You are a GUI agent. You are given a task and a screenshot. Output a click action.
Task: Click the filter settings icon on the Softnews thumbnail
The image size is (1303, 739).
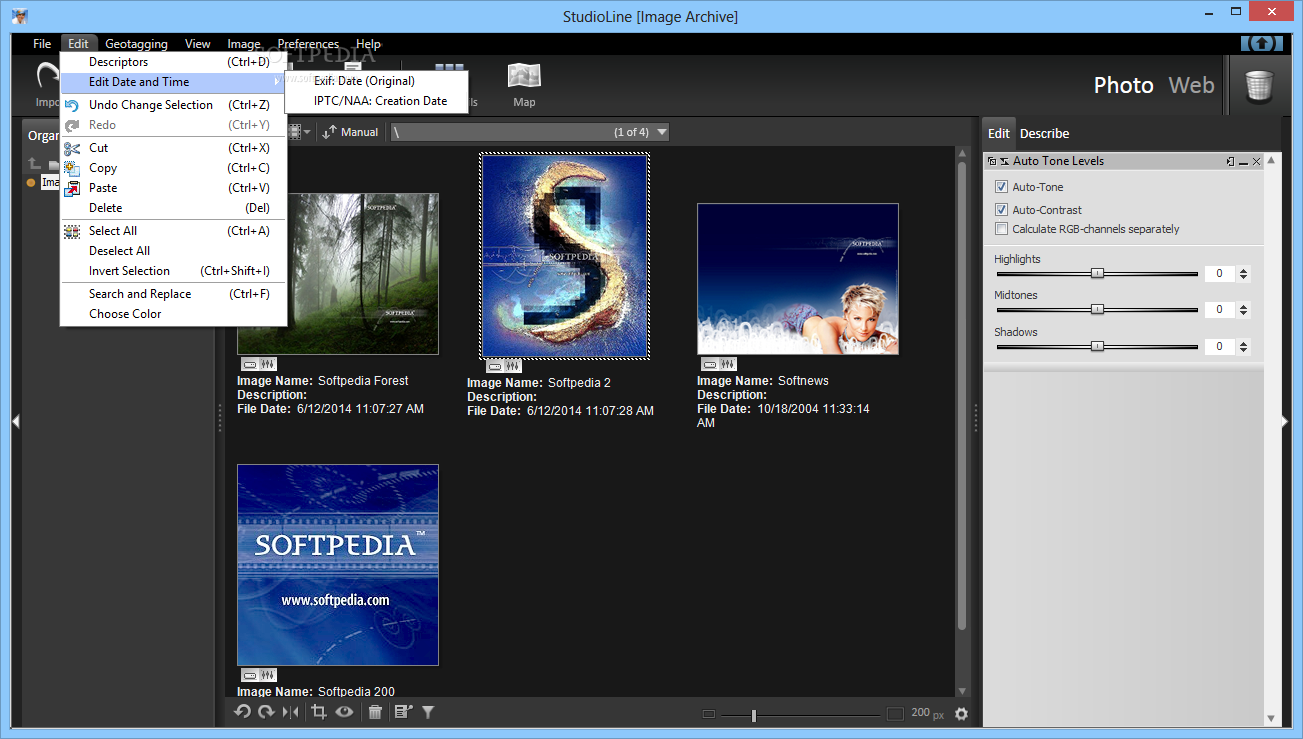point(728,364)
